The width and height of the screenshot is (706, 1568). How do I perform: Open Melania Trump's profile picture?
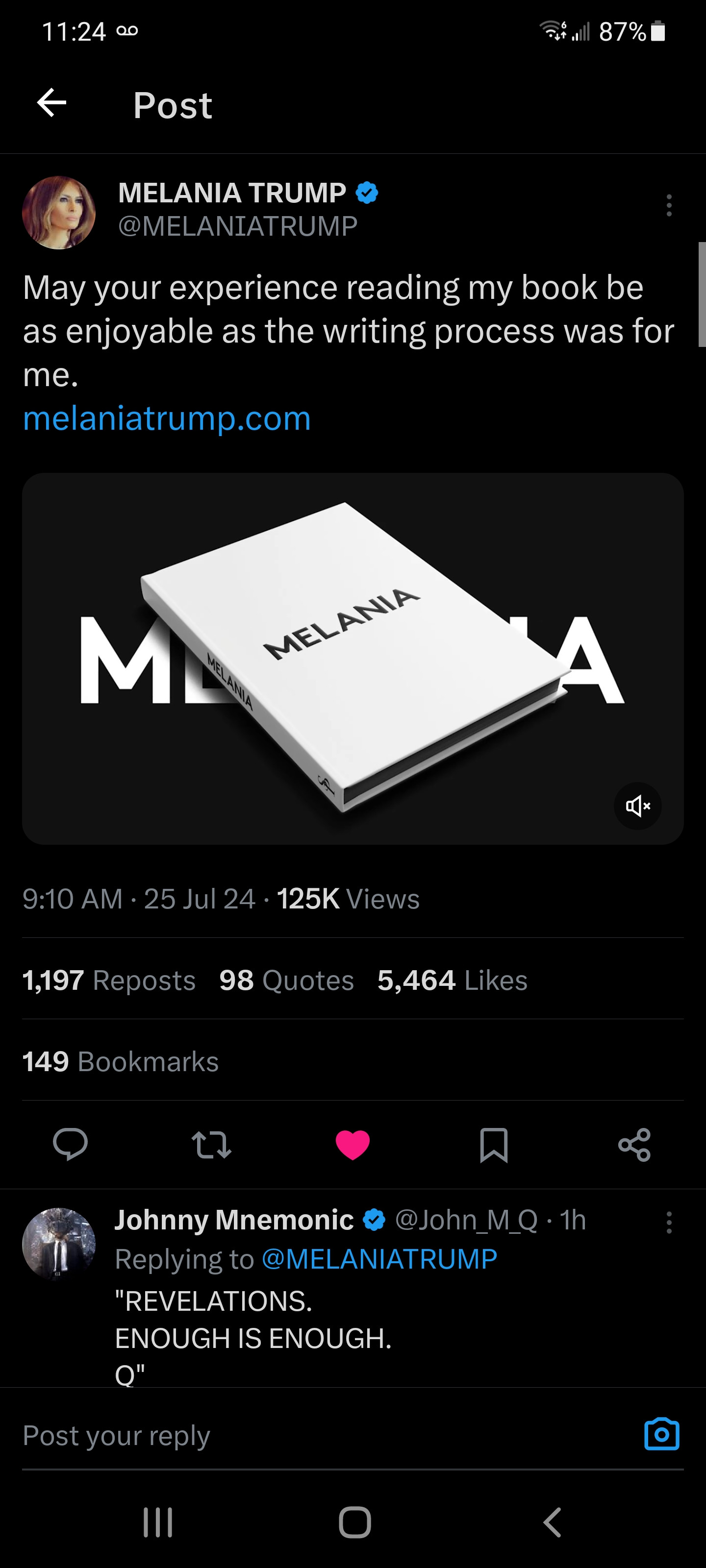coord(58,213)
